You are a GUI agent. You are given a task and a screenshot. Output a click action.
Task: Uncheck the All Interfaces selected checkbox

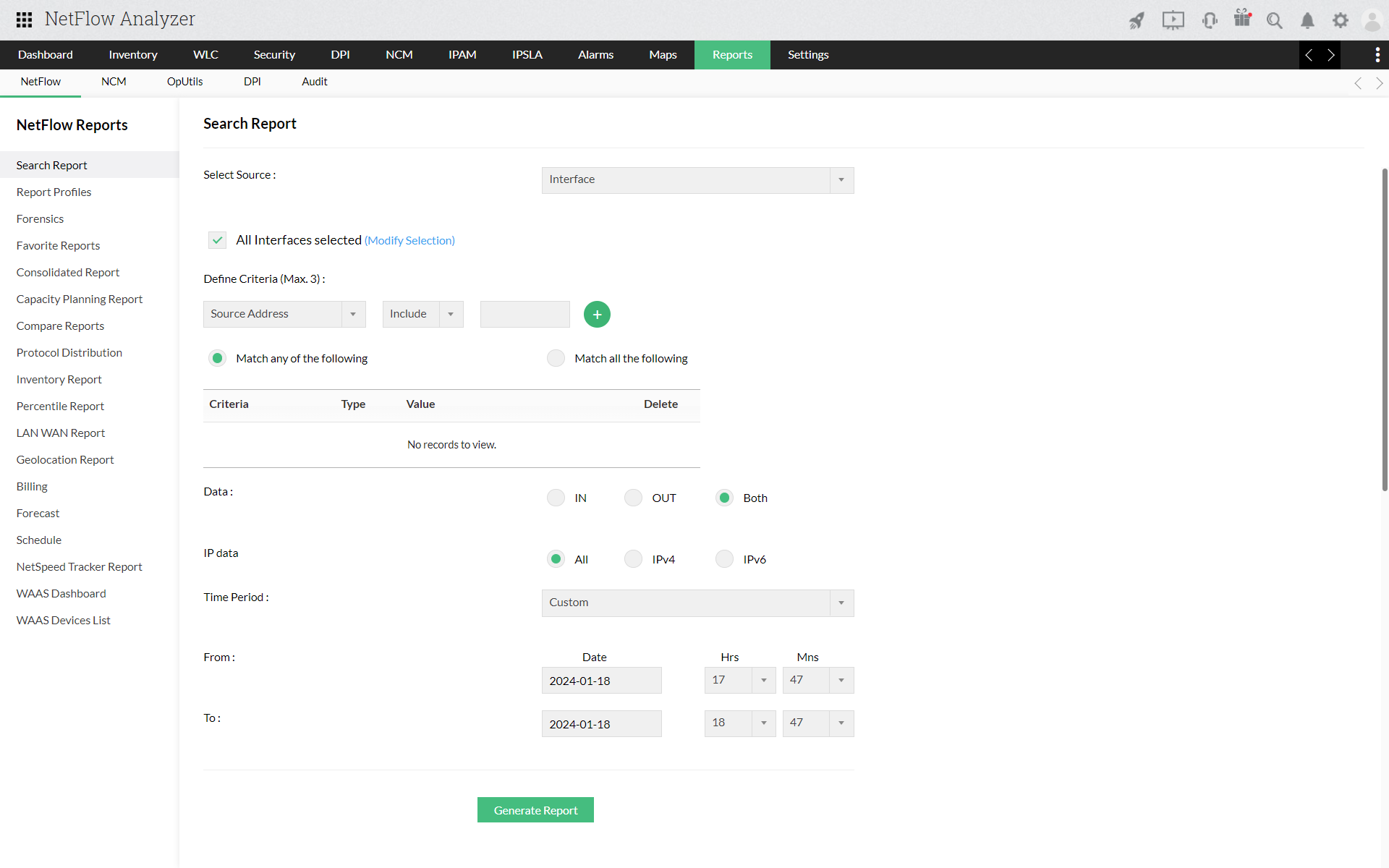[x=217, y=240]
